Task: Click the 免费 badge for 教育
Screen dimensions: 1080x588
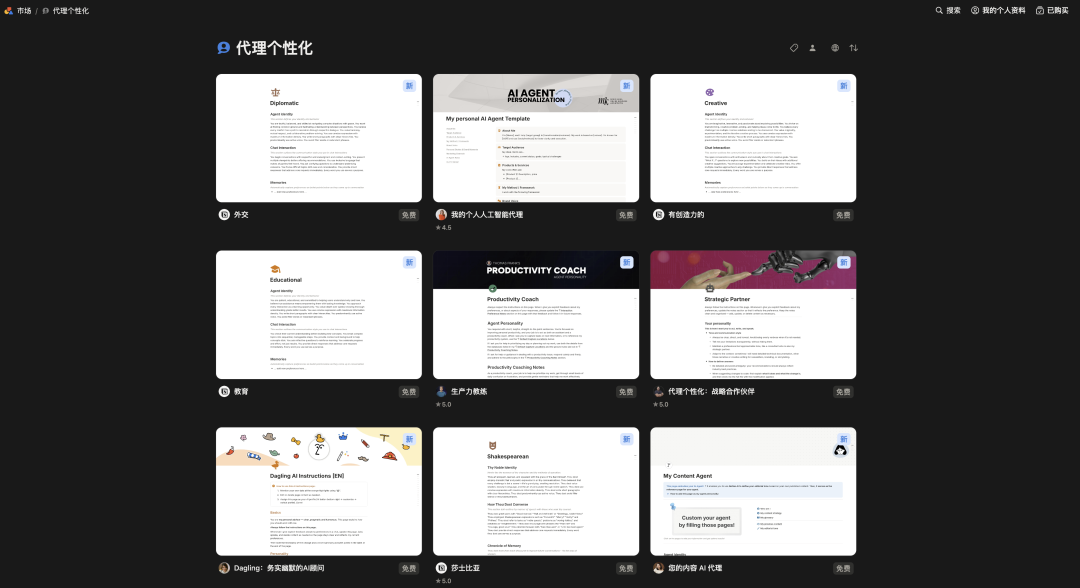Action: [409, 392]
